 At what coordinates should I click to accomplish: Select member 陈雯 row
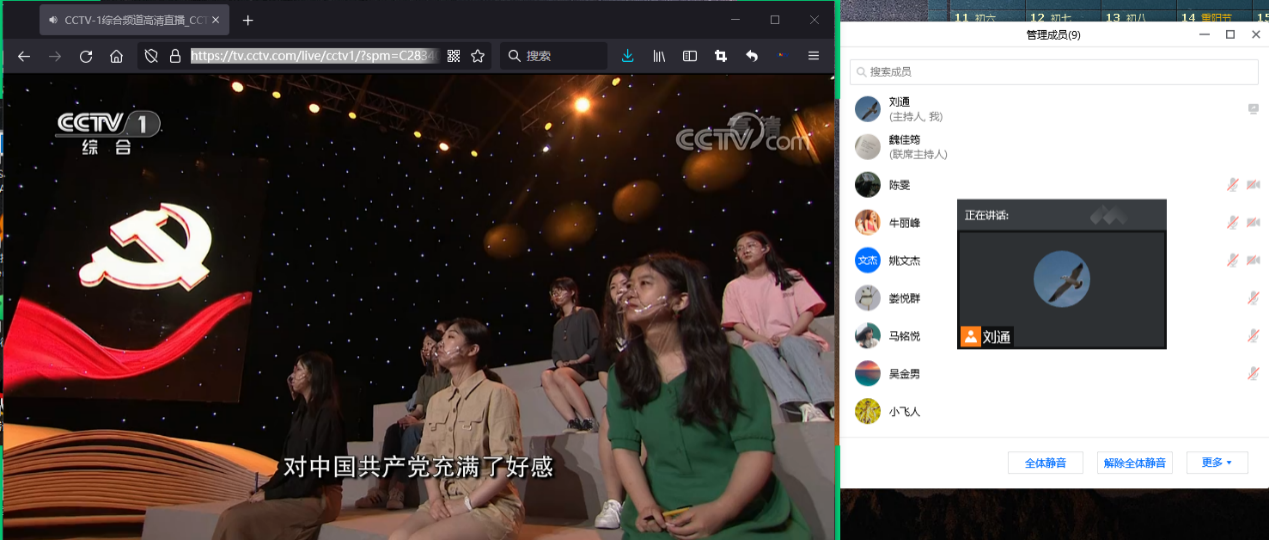[1054, 185]
